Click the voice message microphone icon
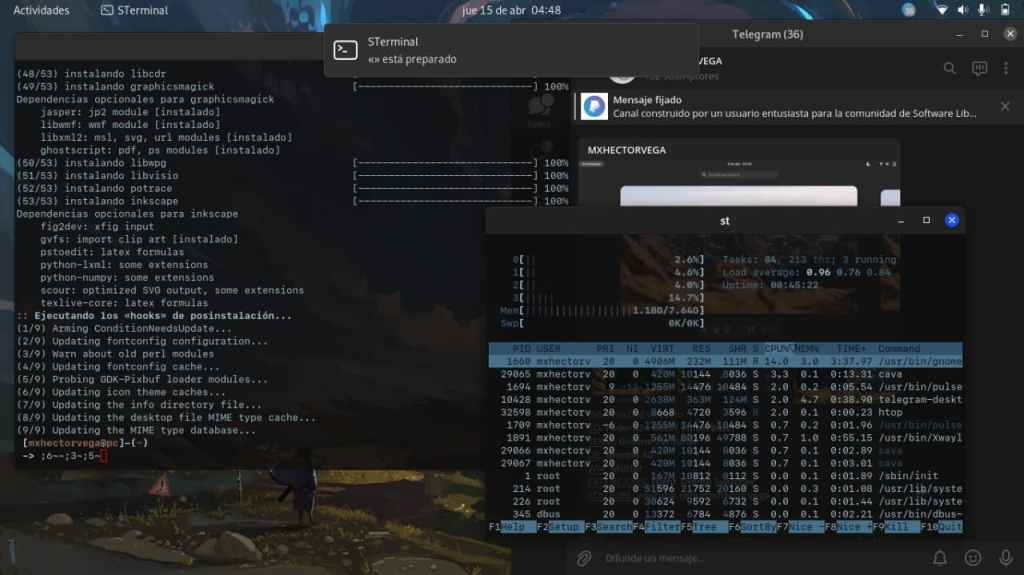This screenshot has height=575, width=1024. (1002, 558)
